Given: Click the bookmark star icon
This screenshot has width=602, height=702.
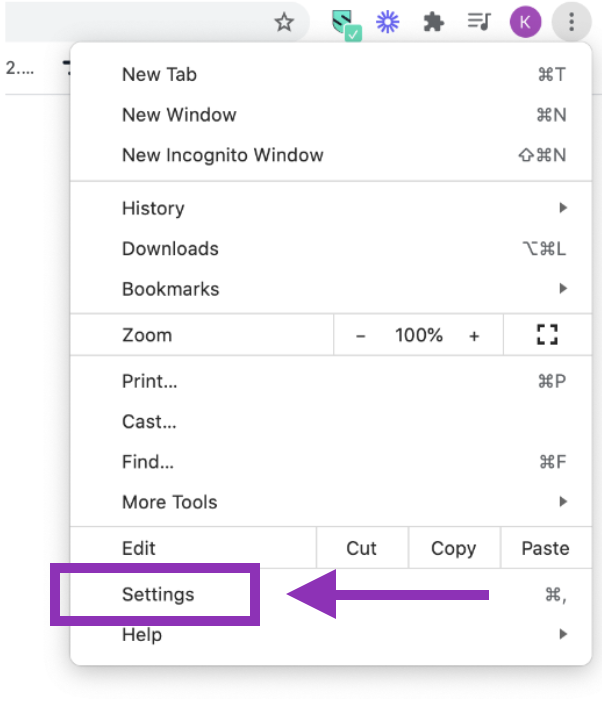Looking at the screenshot, I should 285,22.
